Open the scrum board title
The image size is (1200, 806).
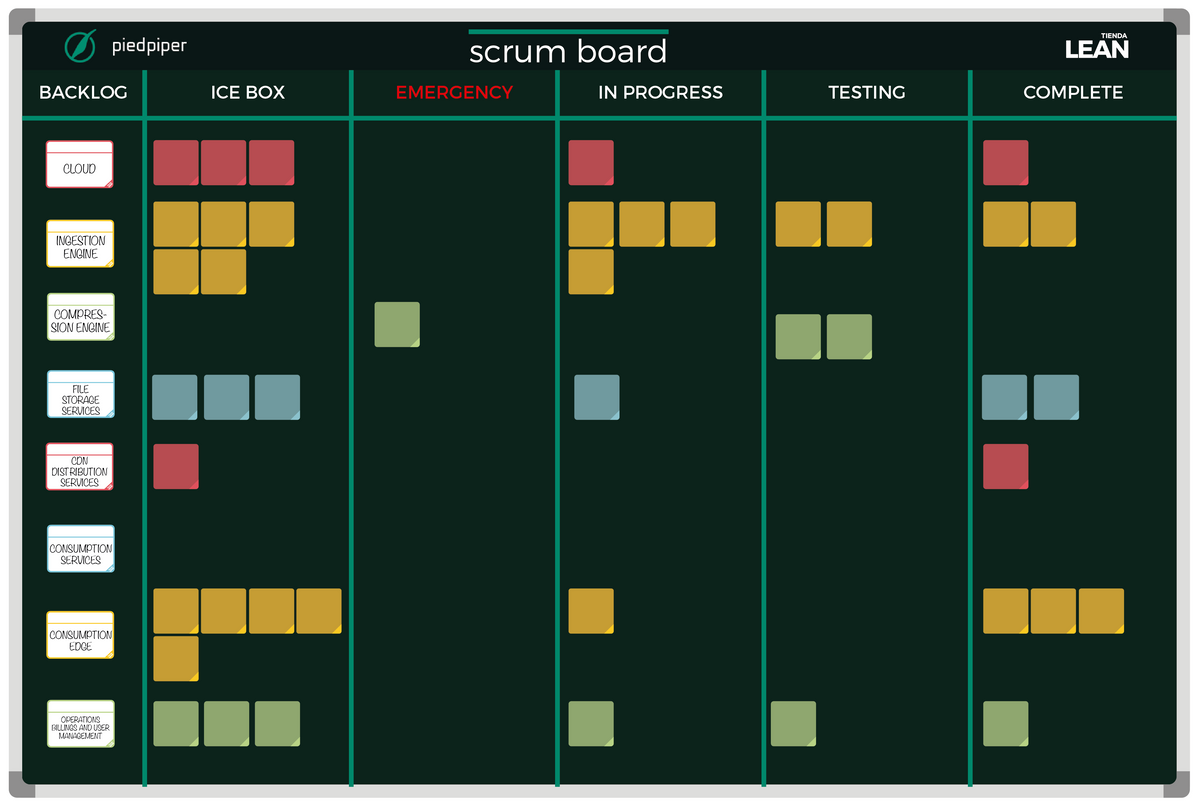pos(567,50)
